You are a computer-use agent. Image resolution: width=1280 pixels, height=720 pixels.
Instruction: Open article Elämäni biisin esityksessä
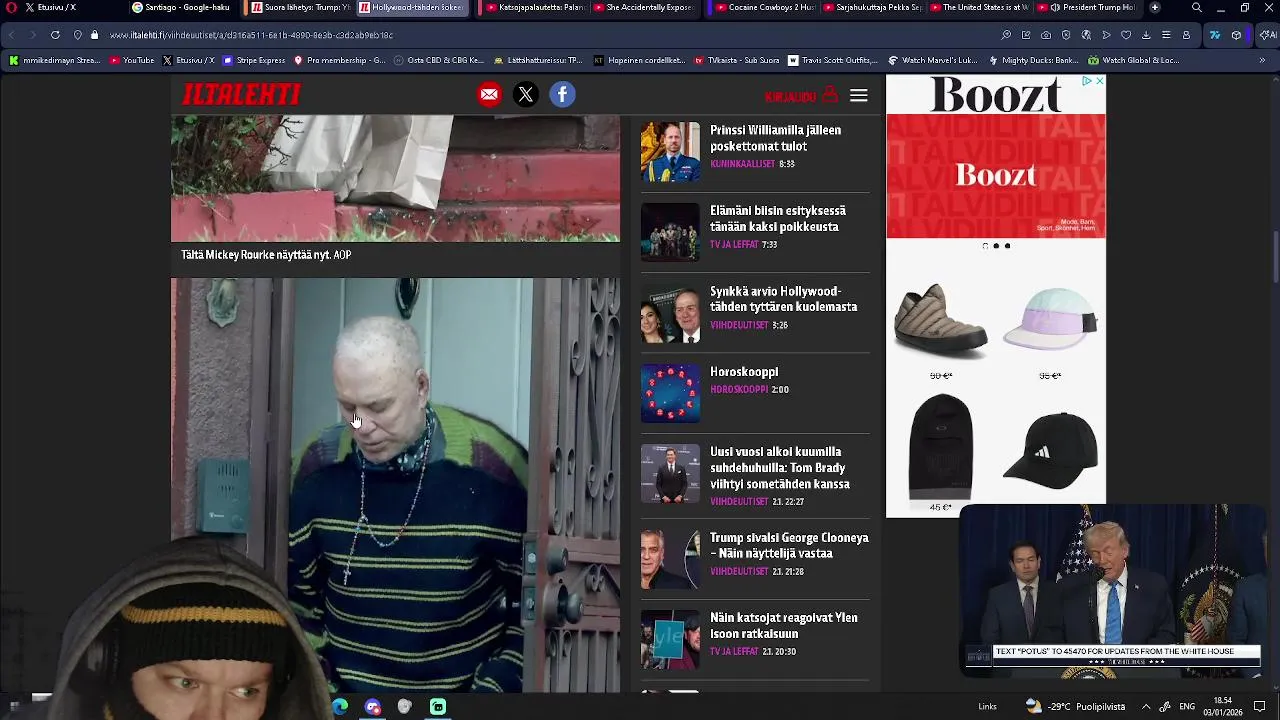pos(778,219)
